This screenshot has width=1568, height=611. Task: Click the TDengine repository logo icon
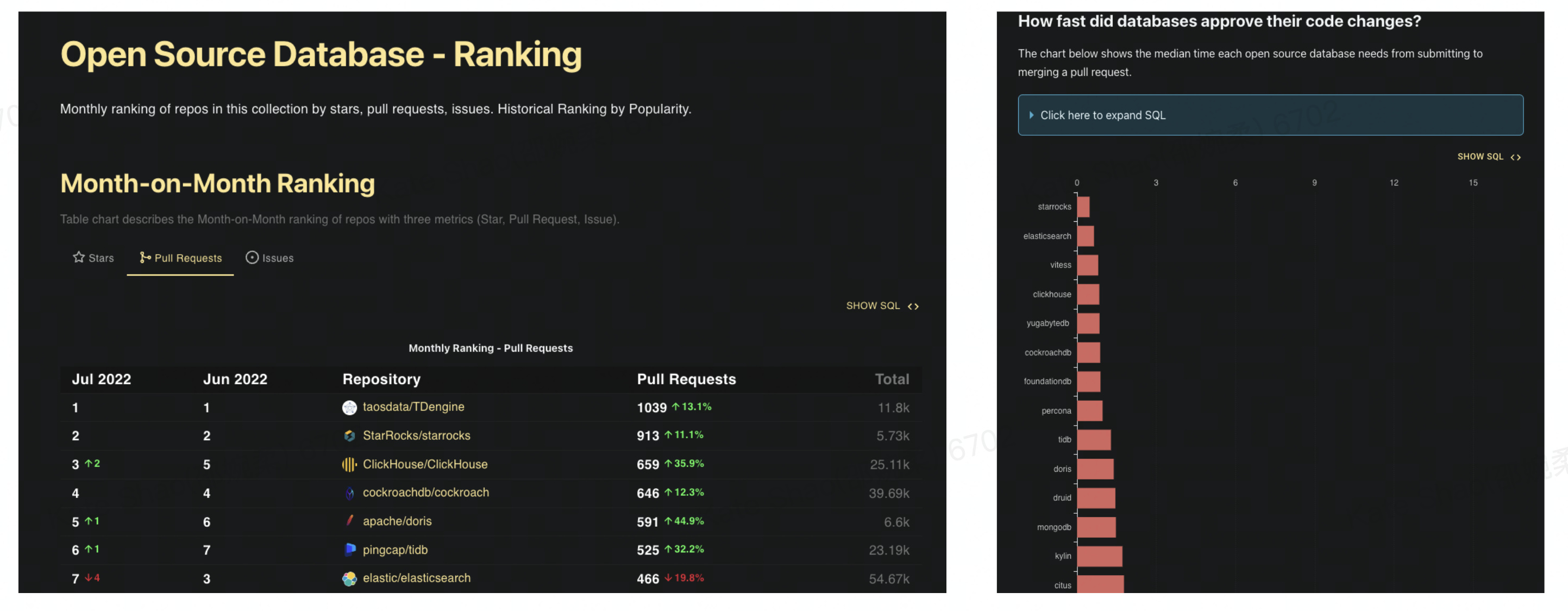(349, 408)
